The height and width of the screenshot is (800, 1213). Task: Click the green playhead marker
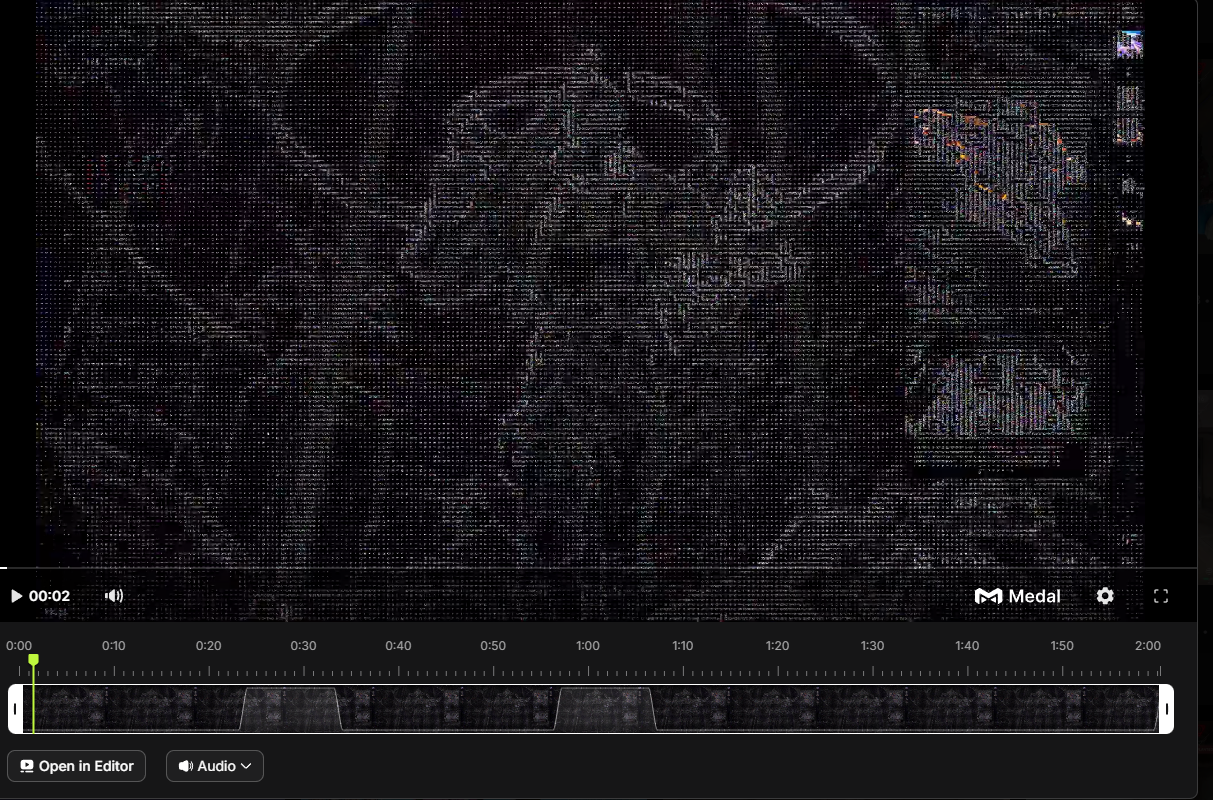[x=33, y=661]
